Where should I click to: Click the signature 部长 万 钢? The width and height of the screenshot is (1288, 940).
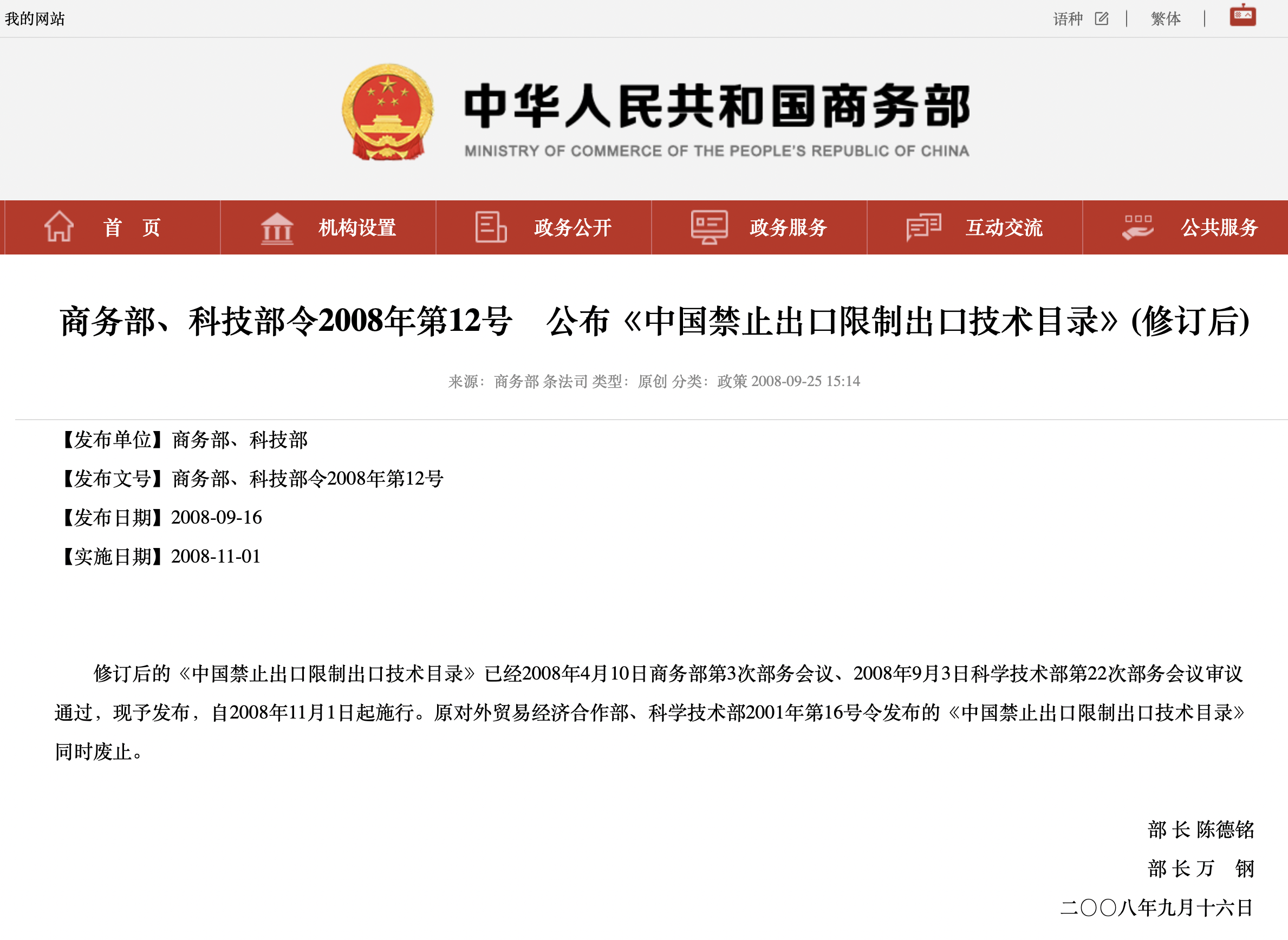(x=1201, y=869)
